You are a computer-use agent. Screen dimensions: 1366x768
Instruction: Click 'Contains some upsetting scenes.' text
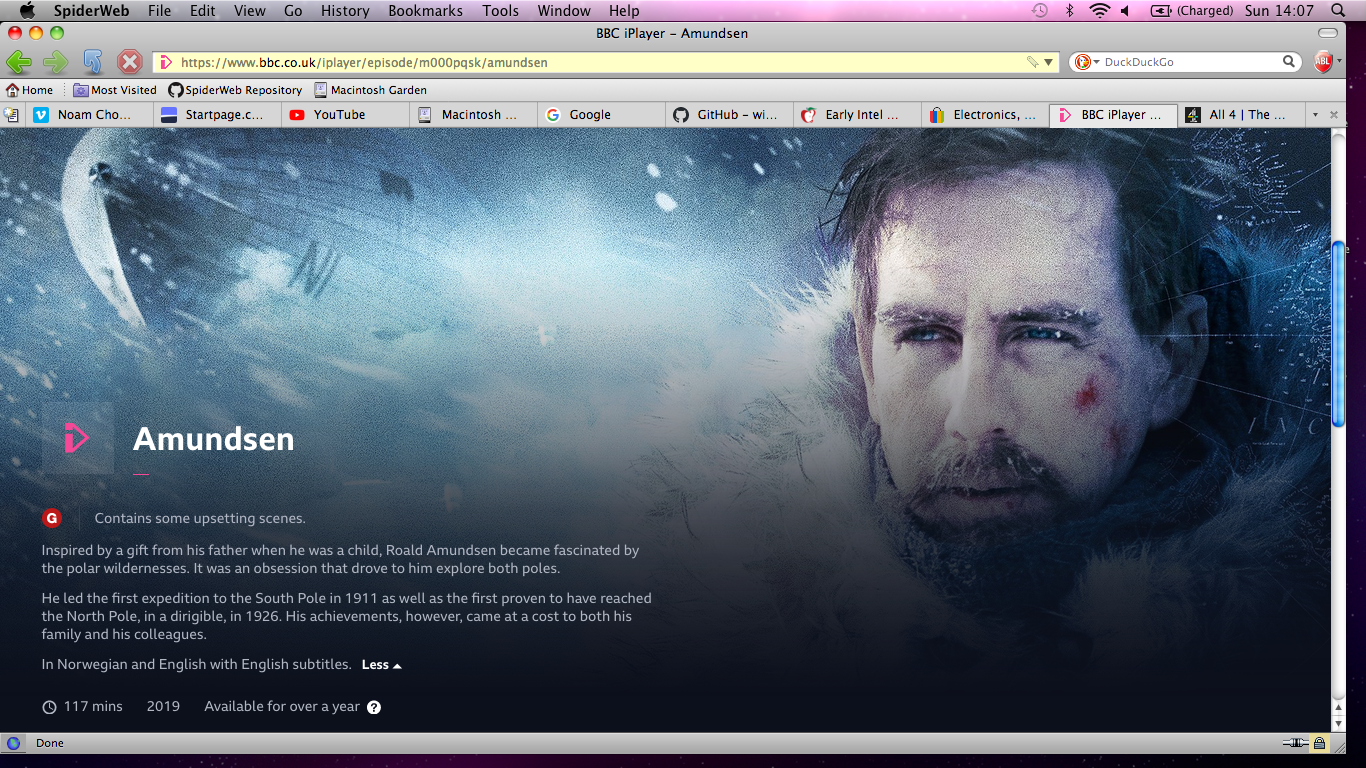200,518
